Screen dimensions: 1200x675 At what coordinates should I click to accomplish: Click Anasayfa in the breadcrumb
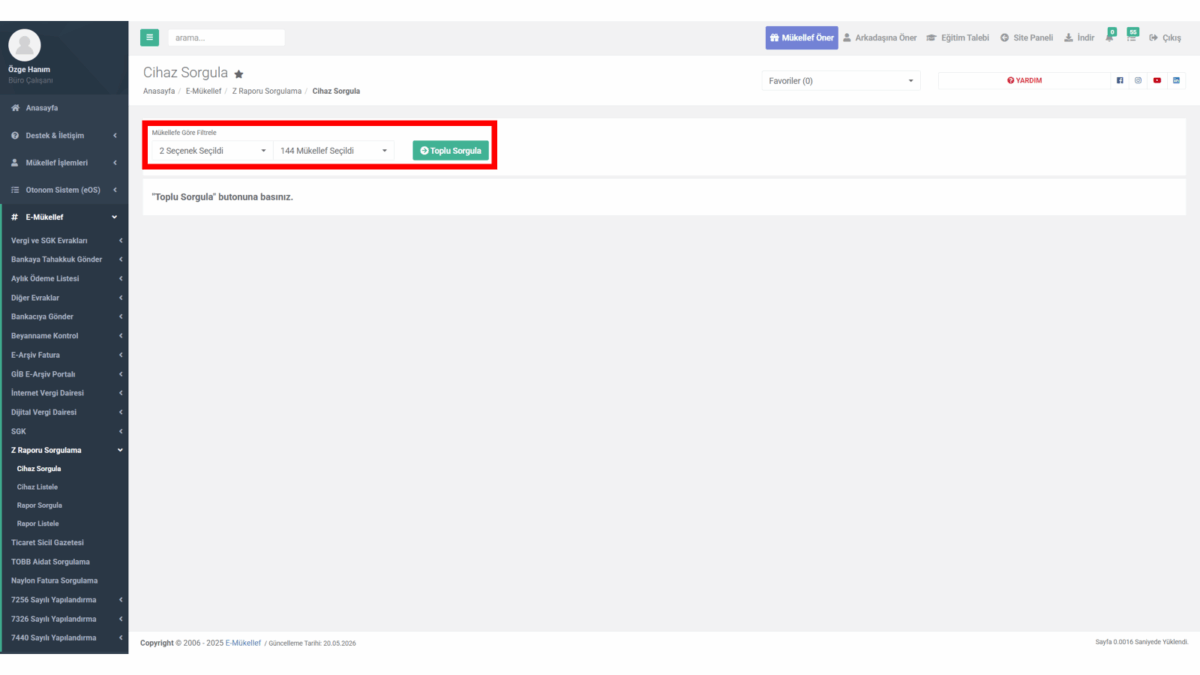[x=159, y=90]
